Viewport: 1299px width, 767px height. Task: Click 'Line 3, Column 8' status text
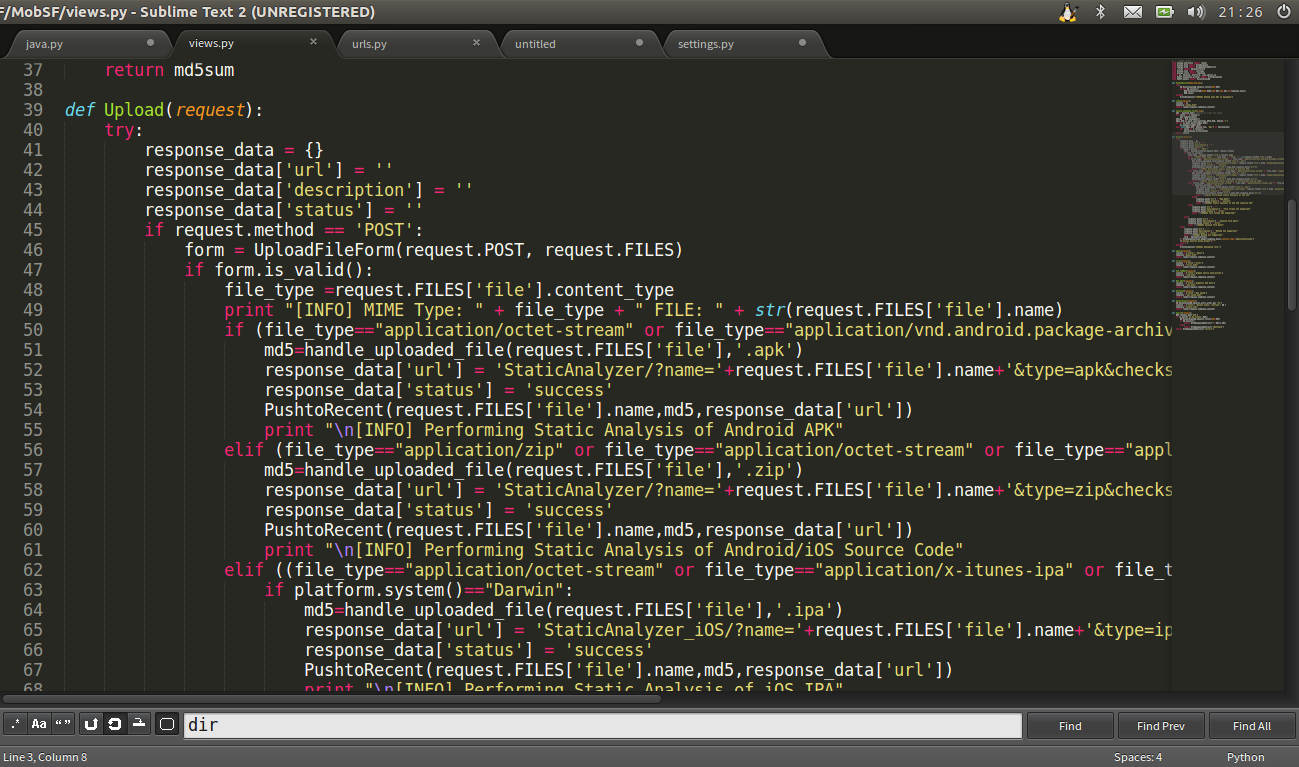(45, 757)
